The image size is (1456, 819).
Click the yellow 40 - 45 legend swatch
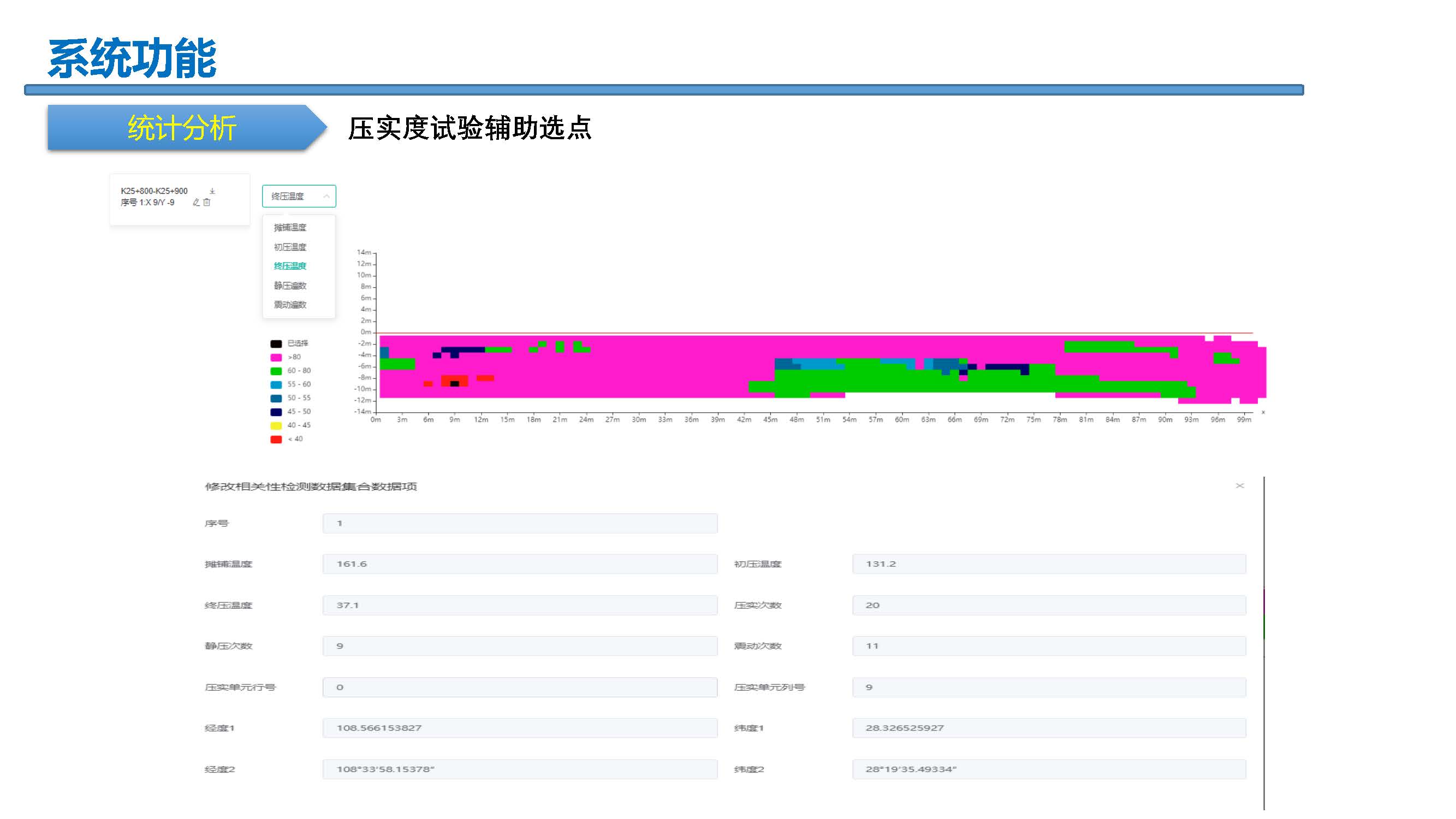pos(276,426)
